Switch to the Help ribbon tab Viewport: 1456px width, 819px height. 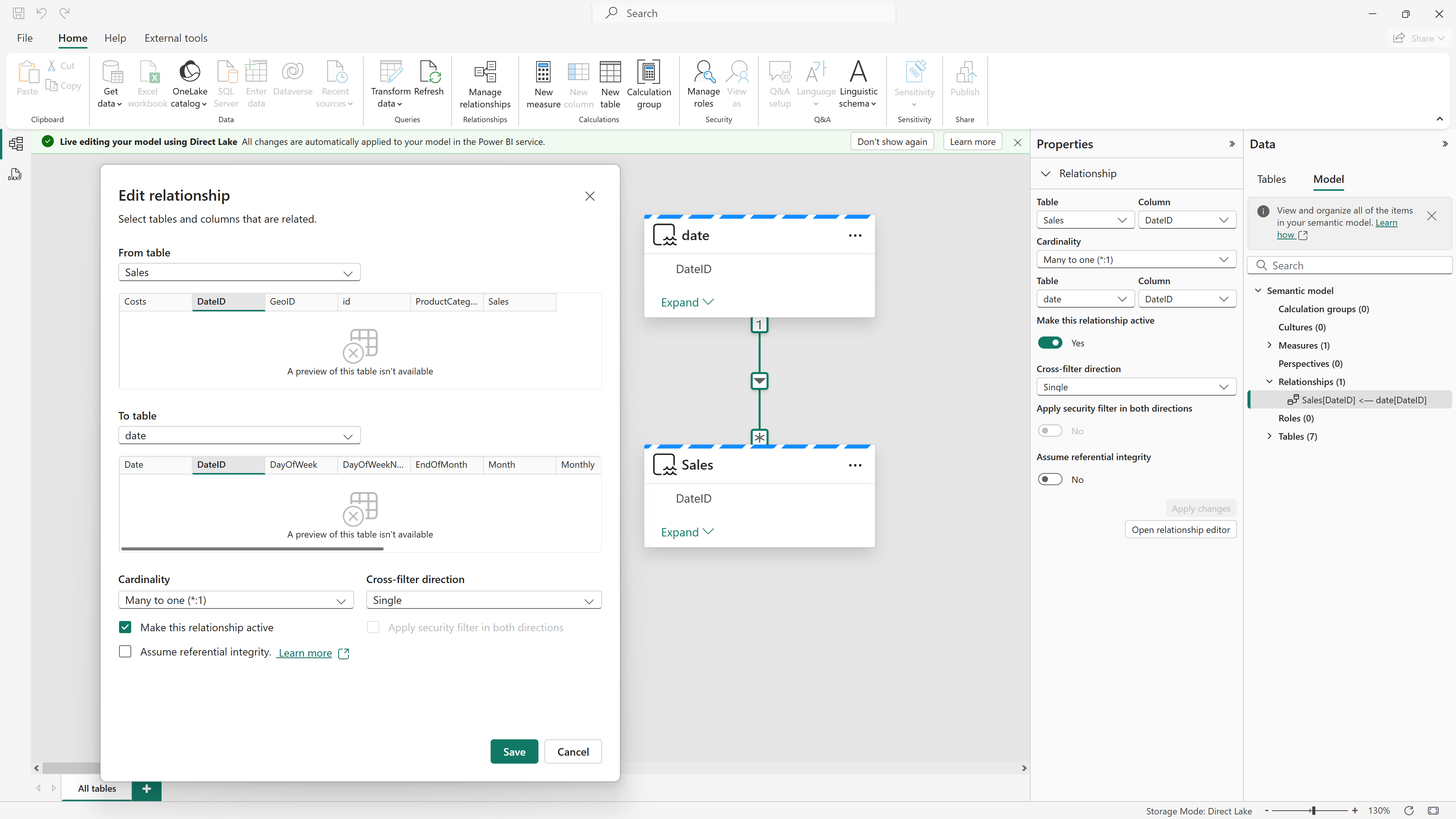[115, 38]
